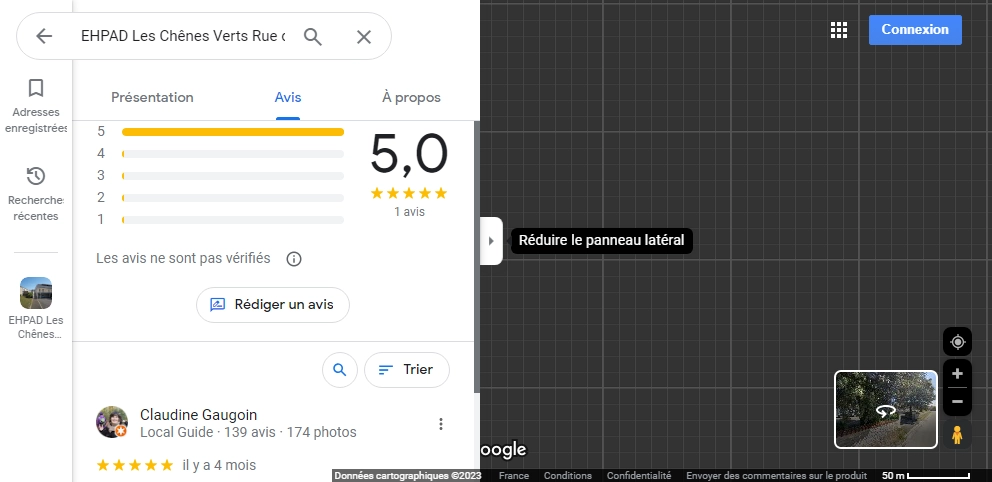Open Claudine Gaugoin's profile picture
The width and height of the screenshot is (992, 482).
pos(112,422)
